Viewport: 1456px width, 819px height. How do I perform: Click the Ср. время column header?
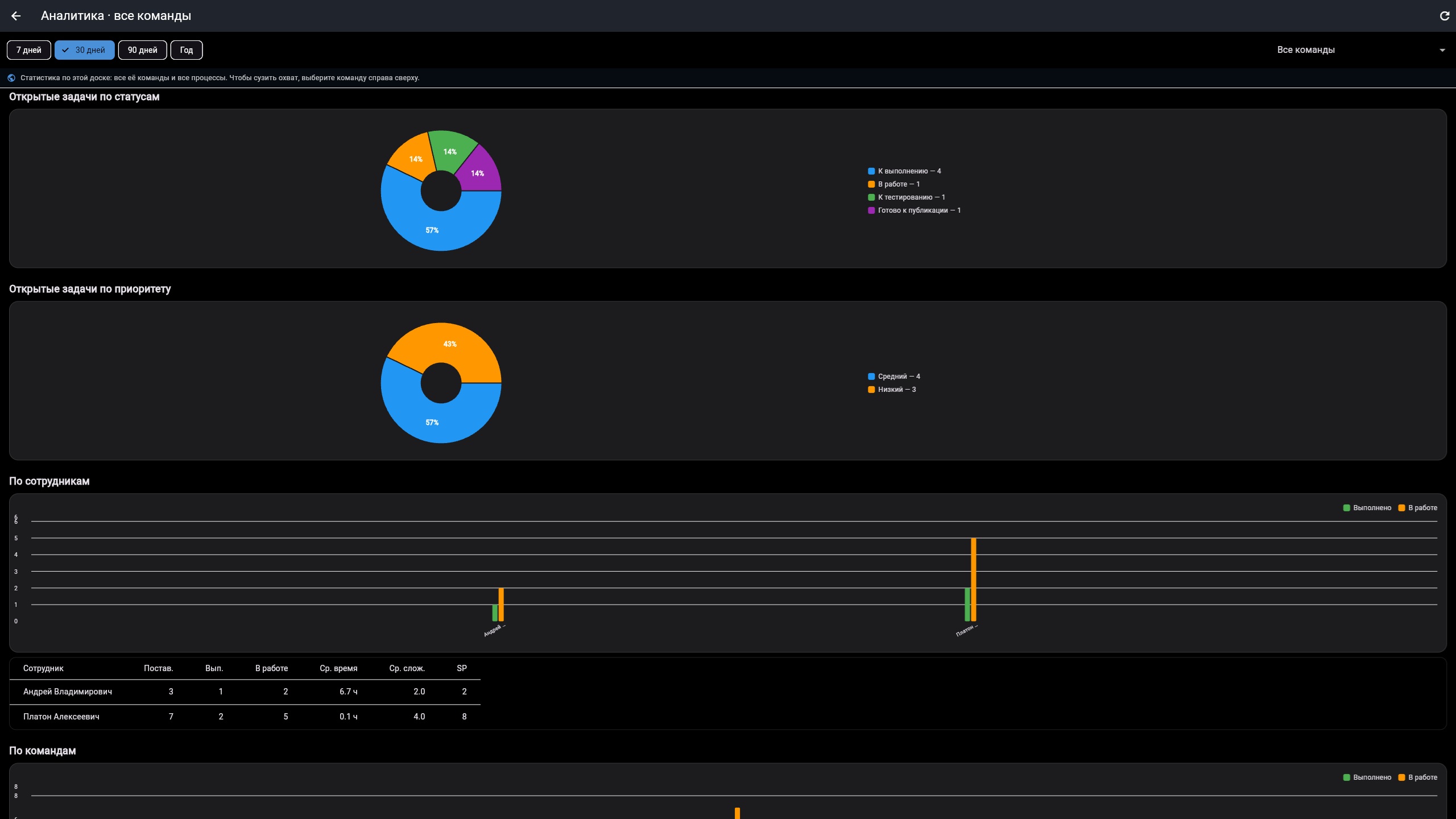pos(338,668)
